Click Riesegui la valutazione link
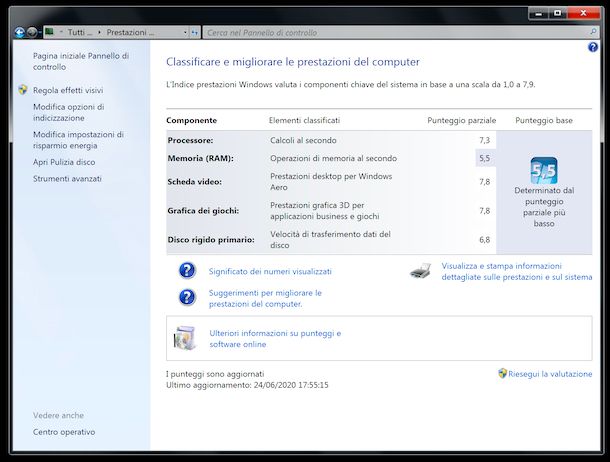The height and width of the screenshot is (462, 610). [550, 374]
